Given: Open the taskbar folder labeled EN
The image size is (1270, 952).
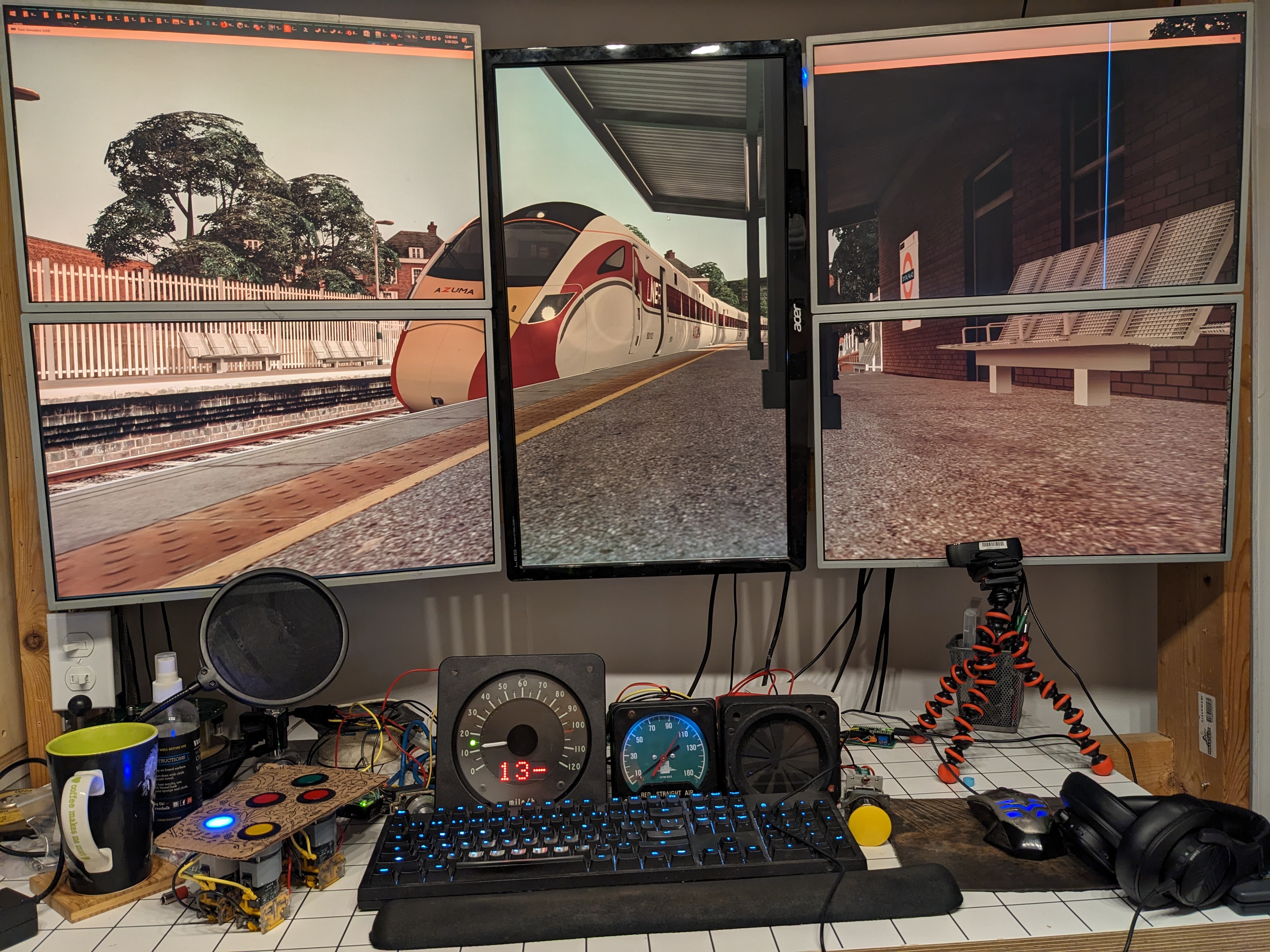Looking at the screenshot, I should point(64,16).
